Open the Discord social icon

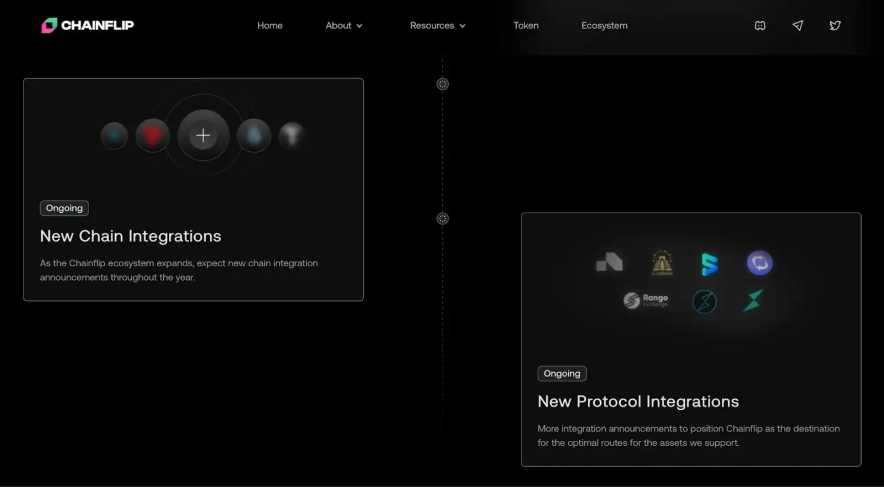pos(760,25)
